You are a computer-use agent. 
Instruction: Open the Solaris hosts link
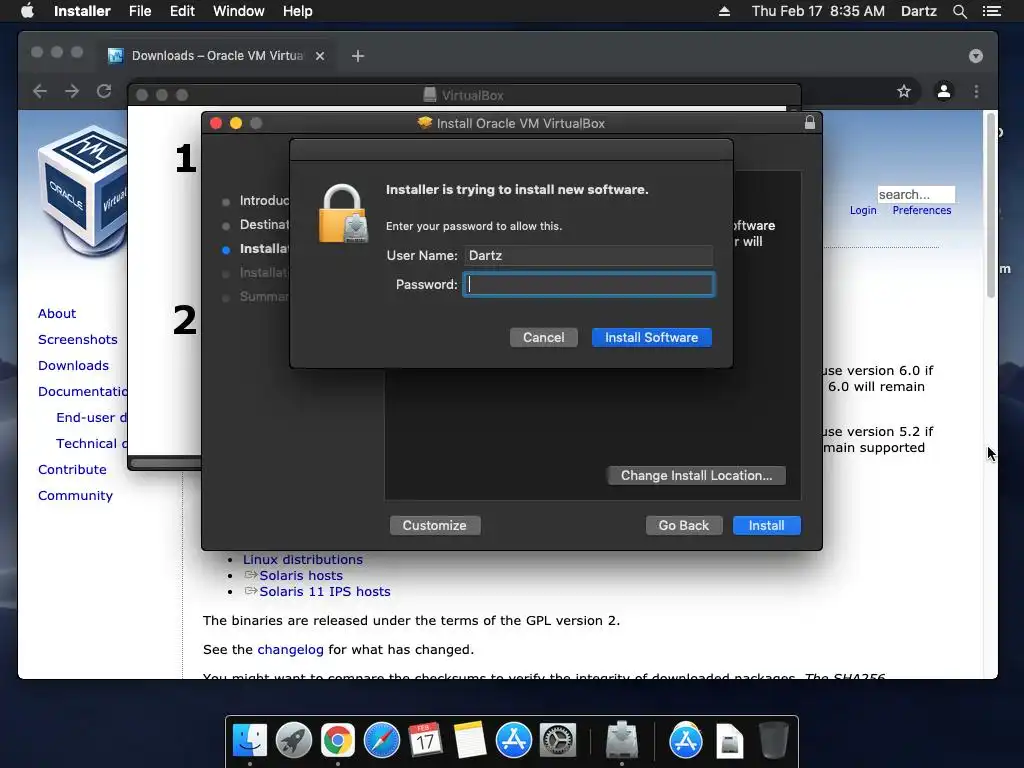coord(301,575)
